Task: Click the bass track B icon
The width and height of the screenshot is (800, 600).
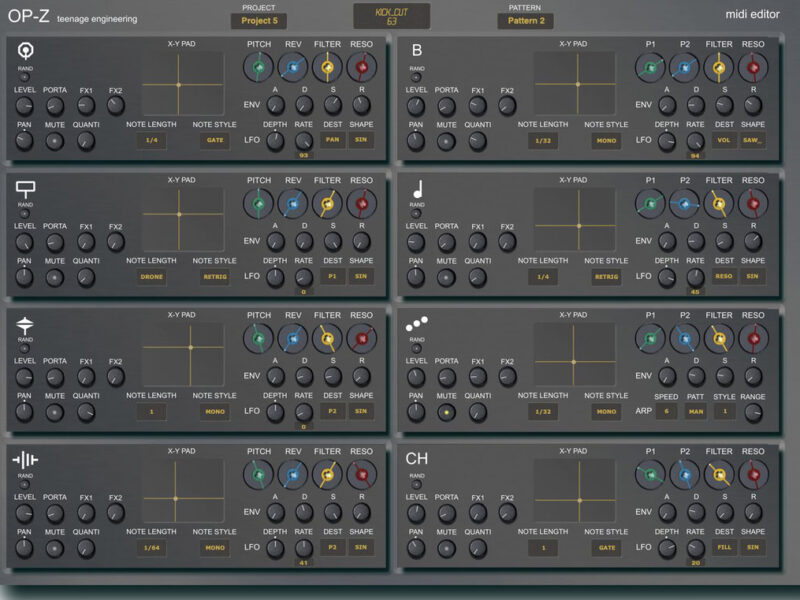Action: click(416, 52)
